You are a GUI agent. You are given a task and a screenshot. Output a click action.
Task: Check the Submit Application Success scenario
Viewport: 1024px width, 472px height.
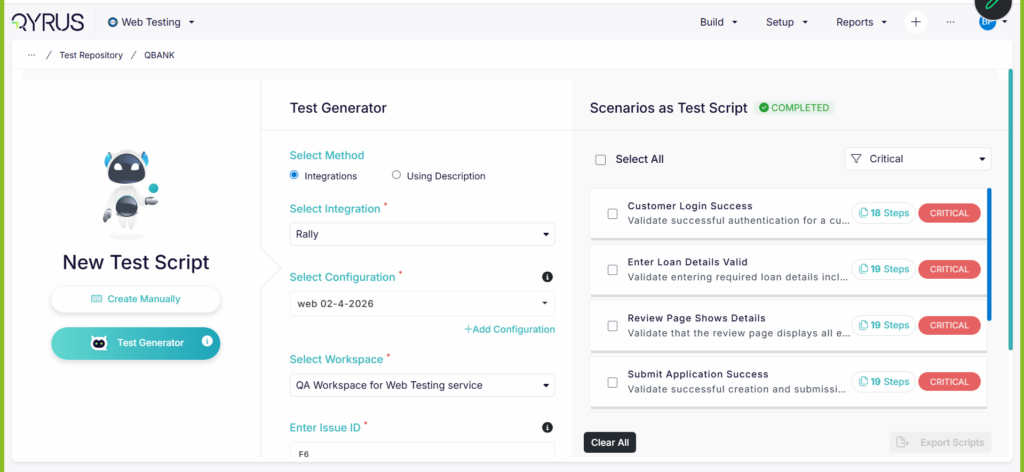click(613, 382)
